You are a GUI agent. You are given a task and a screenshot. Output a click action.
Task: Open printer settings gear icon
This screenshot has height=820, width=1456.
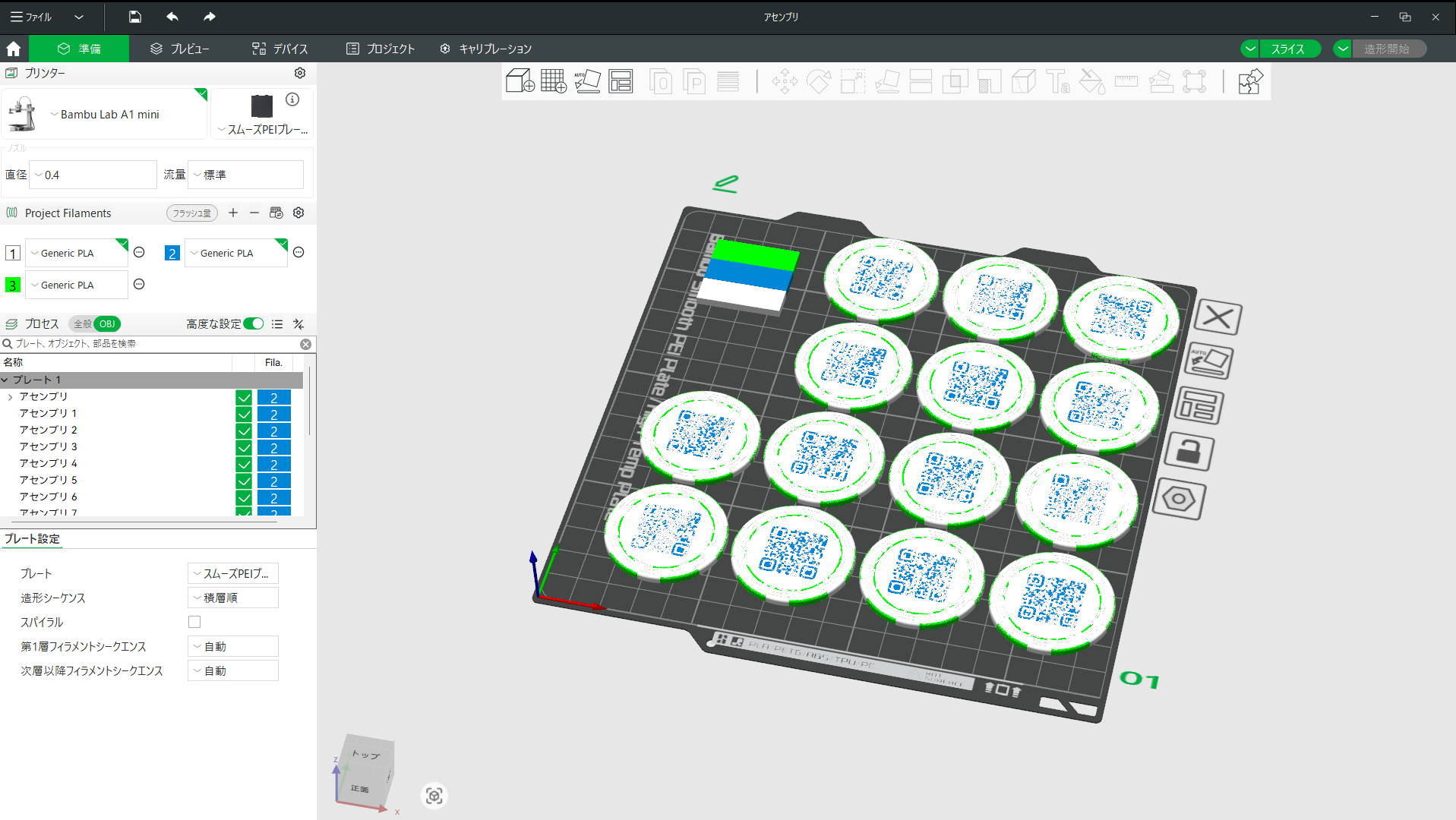click(300, 73)
